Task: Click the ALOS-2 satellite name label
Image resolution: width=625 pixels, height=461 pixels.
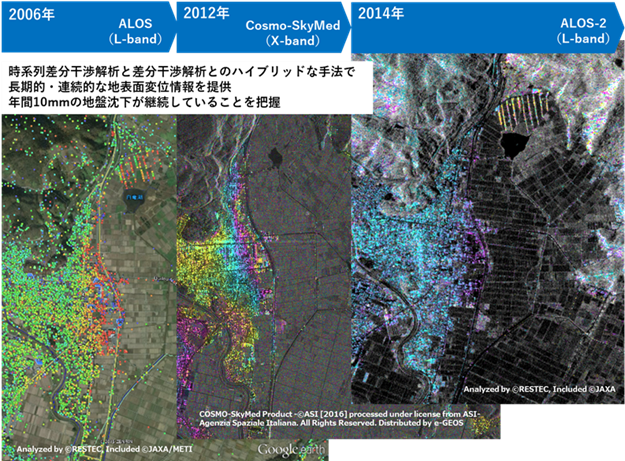Action: coord(583,23)
